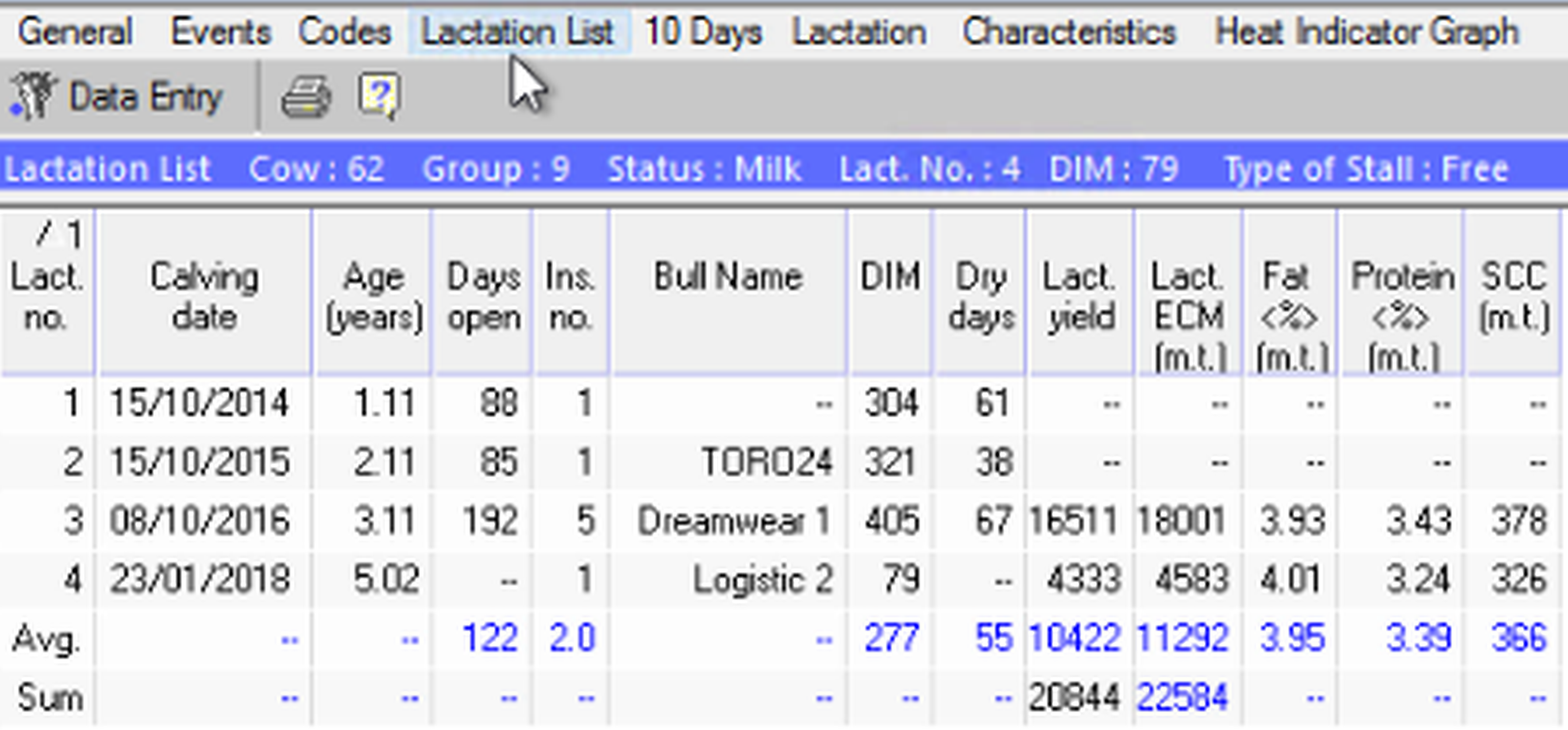This screenshot has width=1568, height=730.
Task: Click lactation yield 16511
Action: 1074,521
